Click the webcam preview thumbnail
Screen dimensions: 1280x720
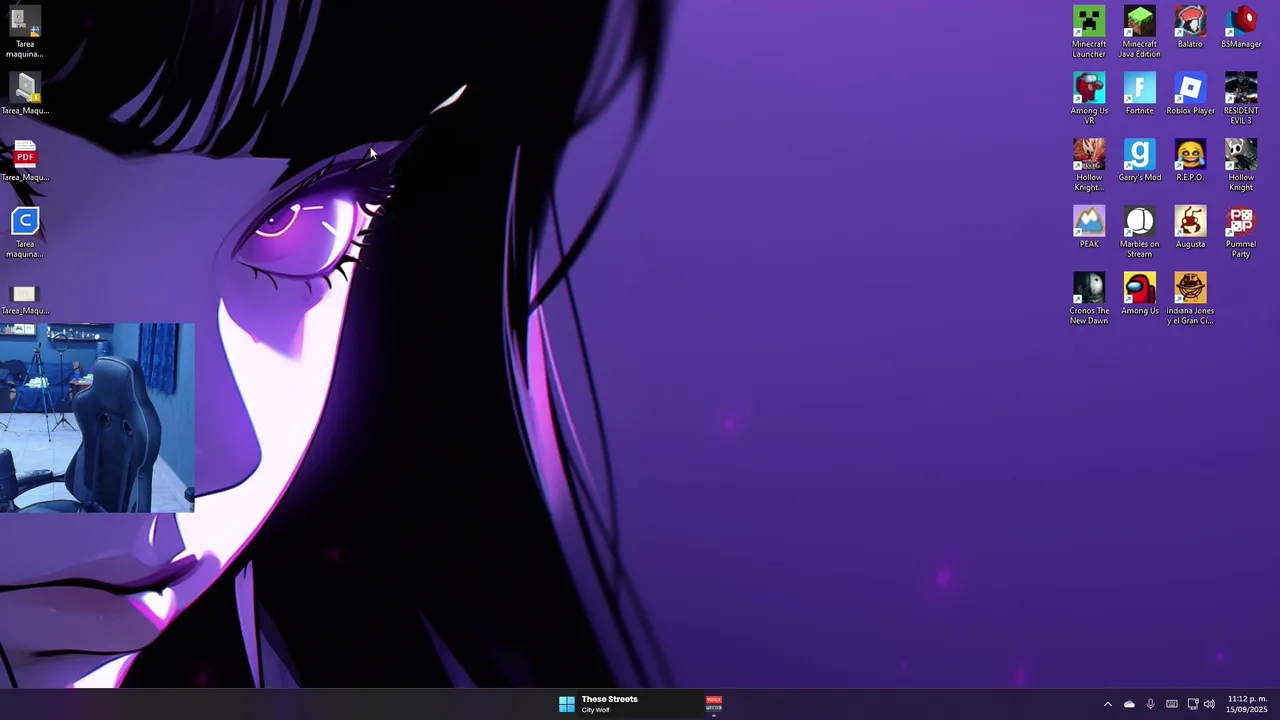point(97,417)
